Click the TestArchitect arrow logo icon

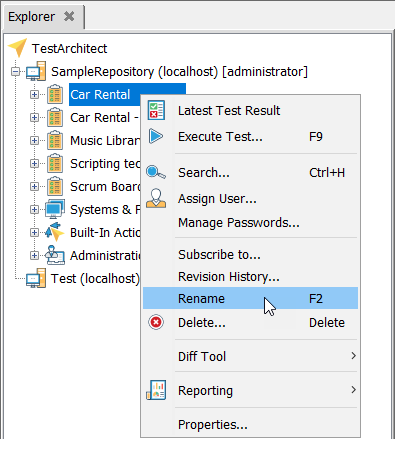(17, 48)
